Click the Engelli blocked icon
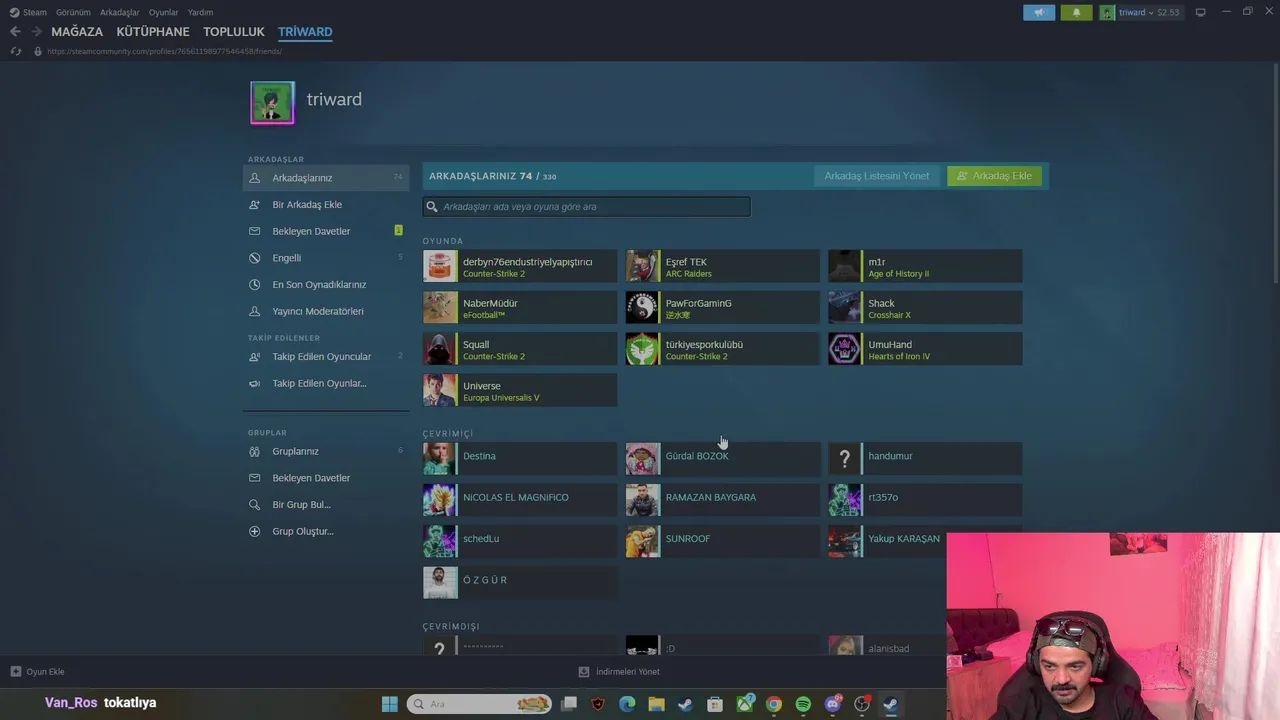The width and height of the screenshot is (1280, 720). [x=254, y=258]
